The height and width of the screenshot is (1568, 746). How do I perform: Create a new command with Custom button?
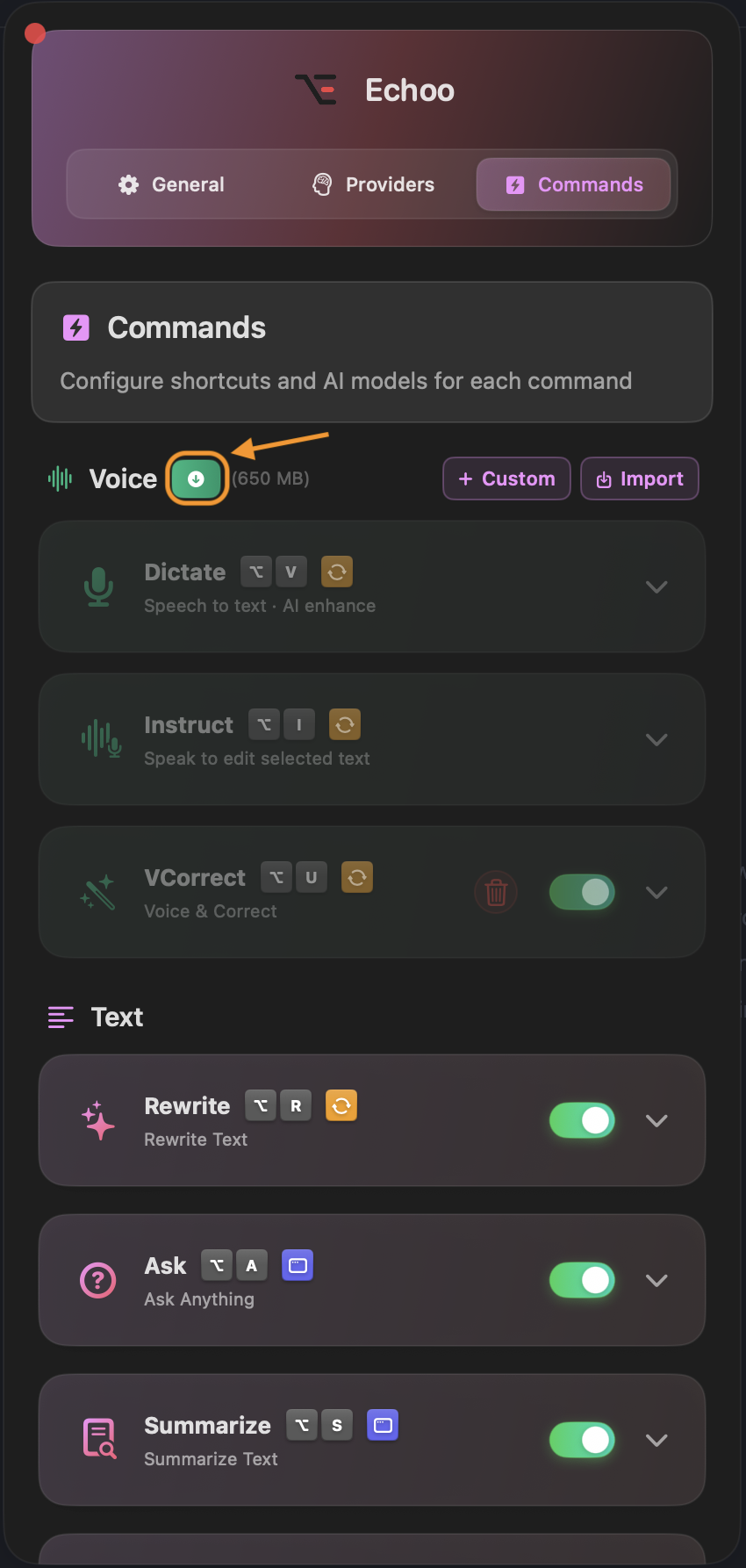point(506,478)
